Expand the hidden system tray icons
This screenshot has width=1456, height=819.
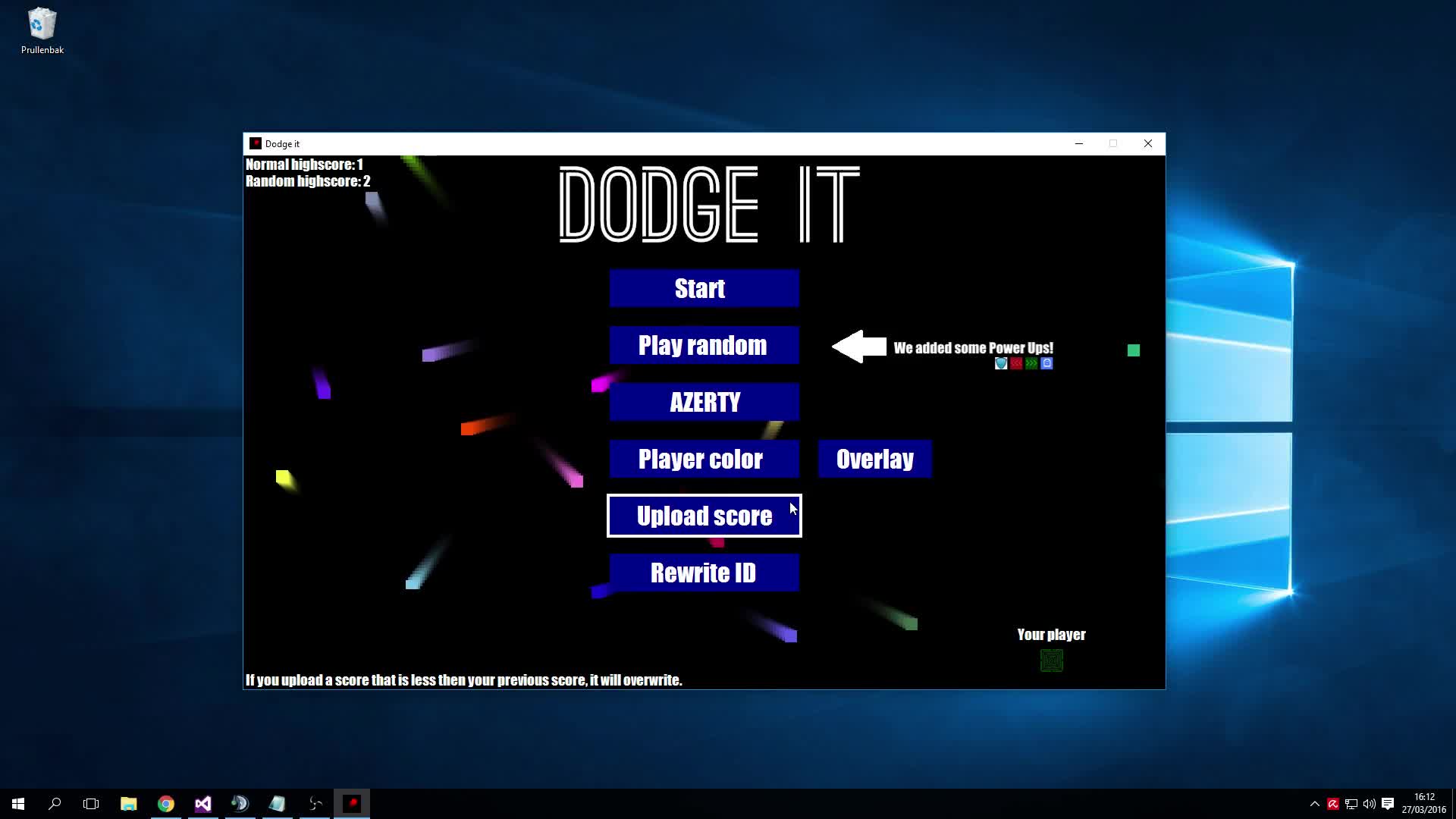(x=1316, y=804)
